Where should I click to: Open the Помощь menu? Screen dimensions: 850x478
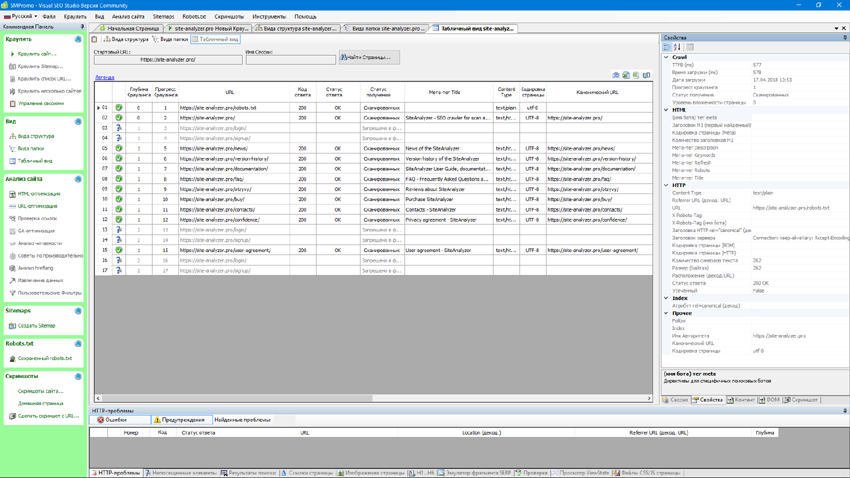click(x=305, y=16)
